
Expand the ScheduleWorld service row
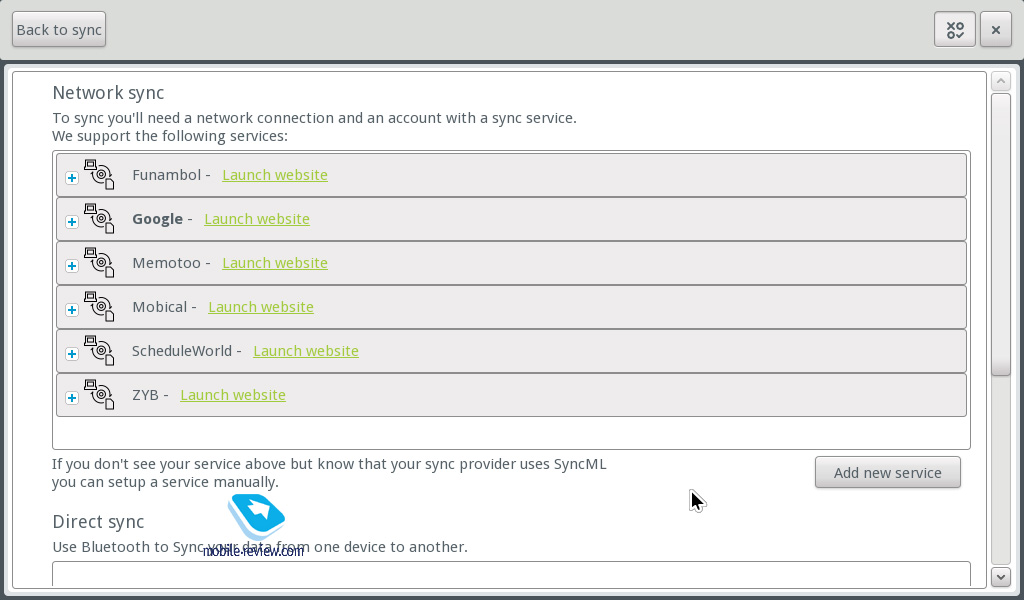point(72,354)
